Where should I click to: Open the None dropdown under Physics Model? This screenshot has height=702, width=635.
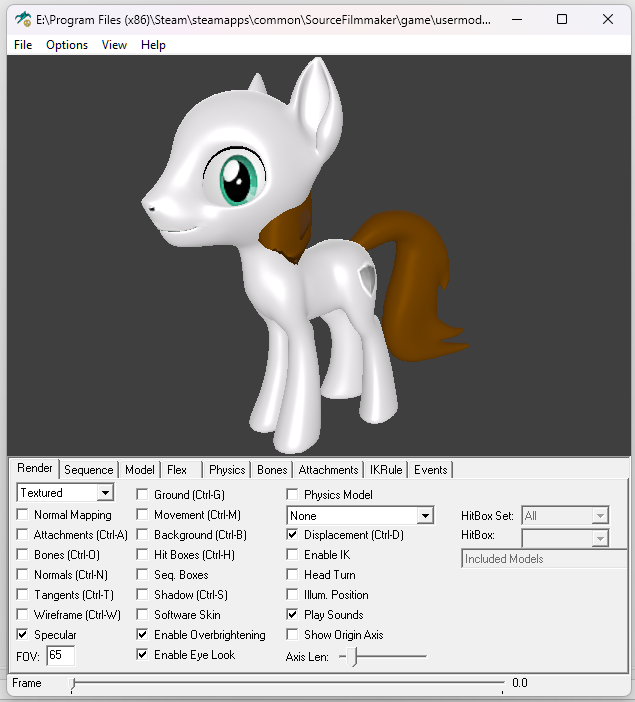point(425,516)
